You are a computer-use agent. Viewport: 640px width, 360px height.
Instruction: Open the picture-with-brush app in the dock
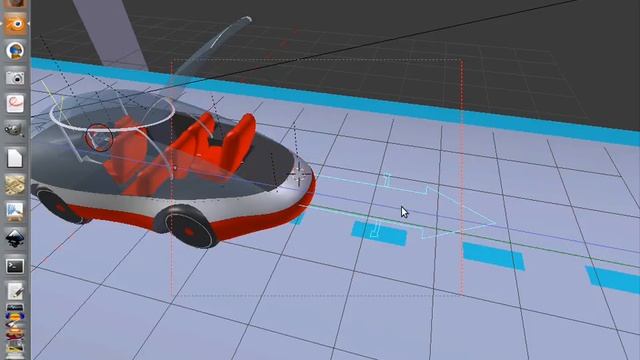click(15, 212)
